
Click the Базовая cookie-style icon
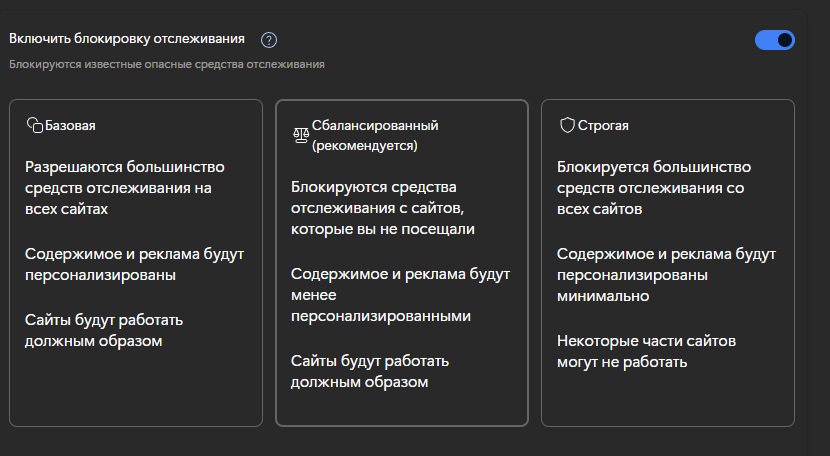pos(34,125)
